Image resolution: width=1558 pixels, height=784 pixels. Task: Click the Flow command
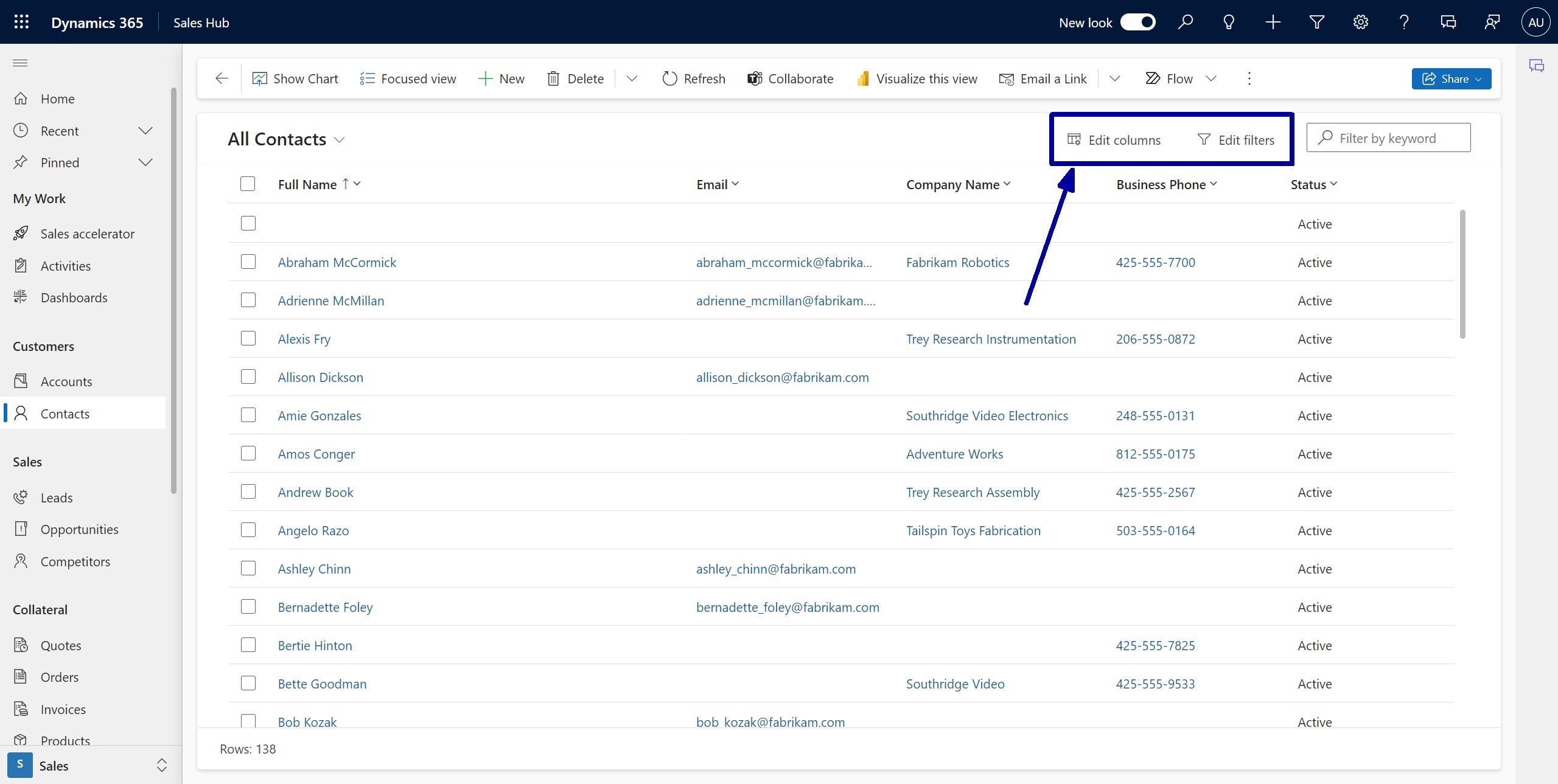pos(1168,78)
